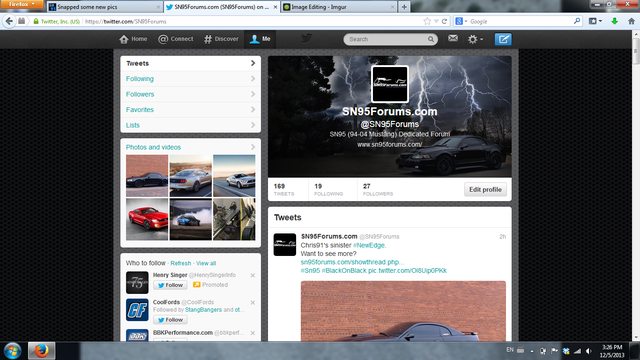Click the Edit profile button
The width and height of the screenshot is (640, 360).
point(485,189)
